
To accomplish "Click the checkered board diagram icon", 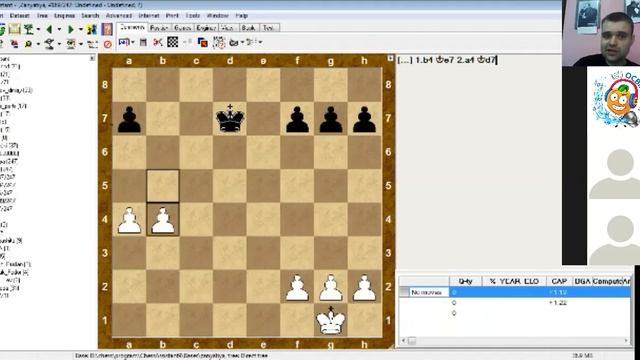I will 173,42.
